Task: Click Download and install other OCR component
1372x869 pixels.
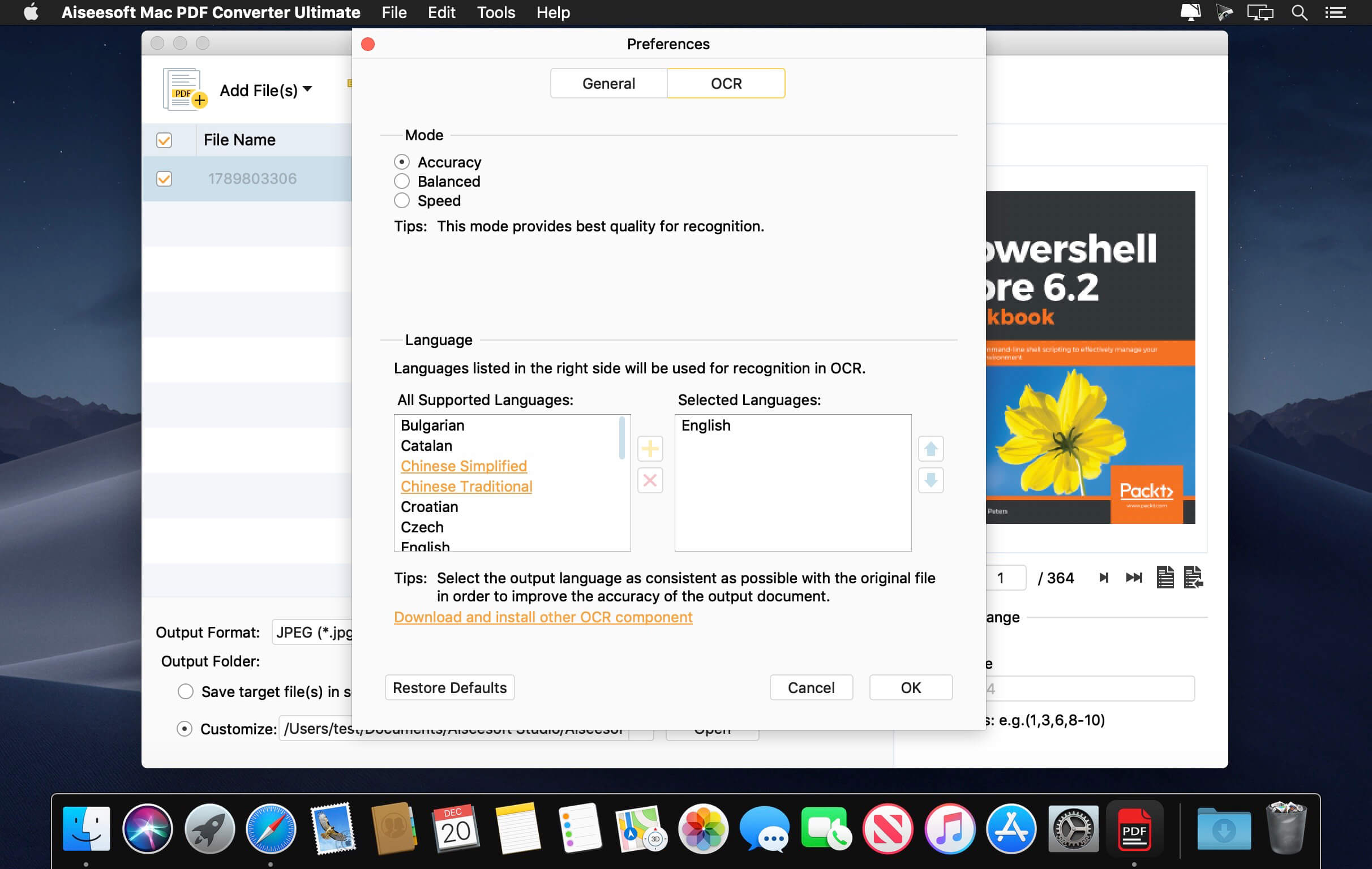Action: (543, 617)
